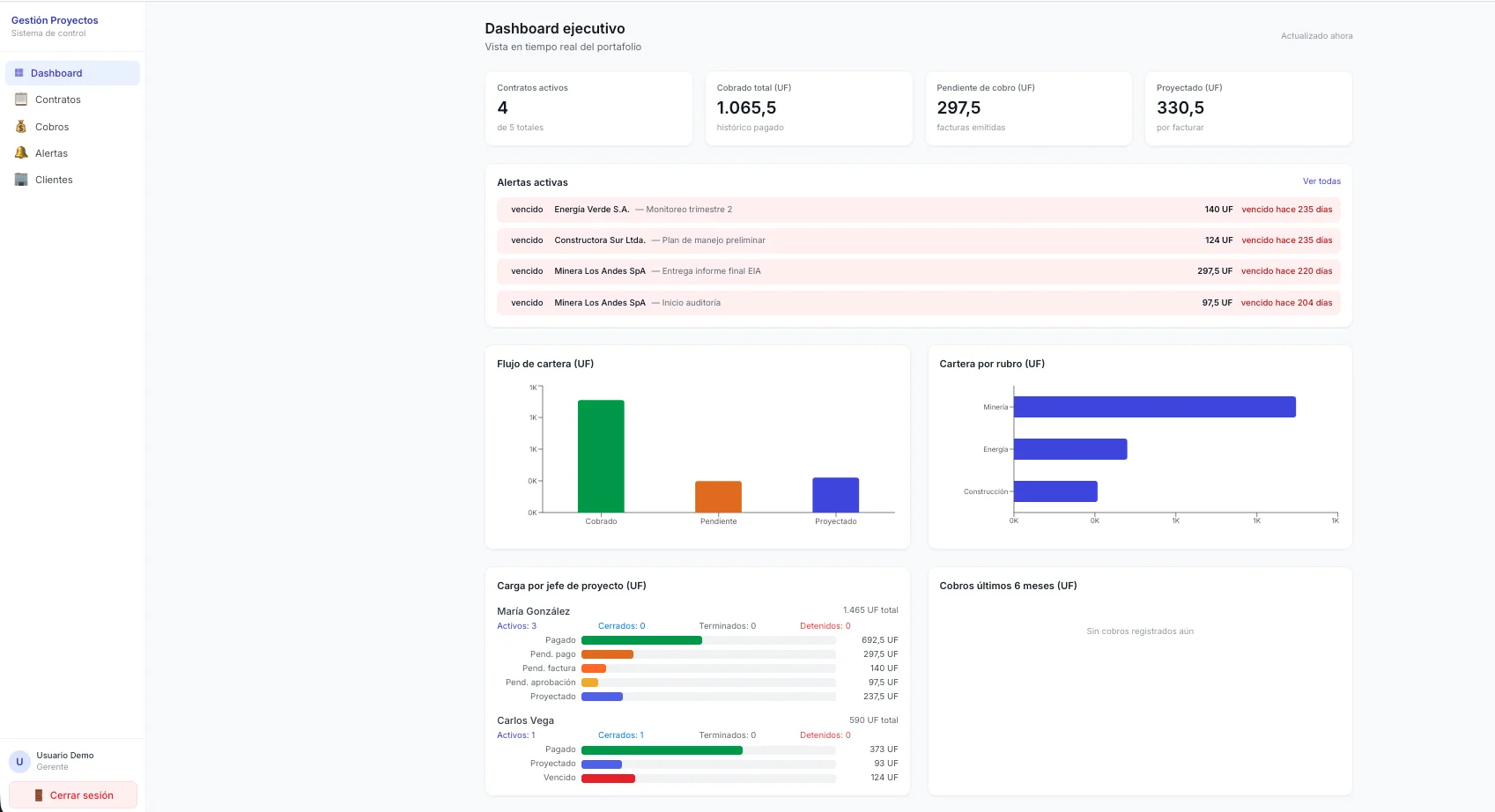Screen dimensions: 1495x812
Task: Click the Contratos activos summary card
Action: point(588,108)
